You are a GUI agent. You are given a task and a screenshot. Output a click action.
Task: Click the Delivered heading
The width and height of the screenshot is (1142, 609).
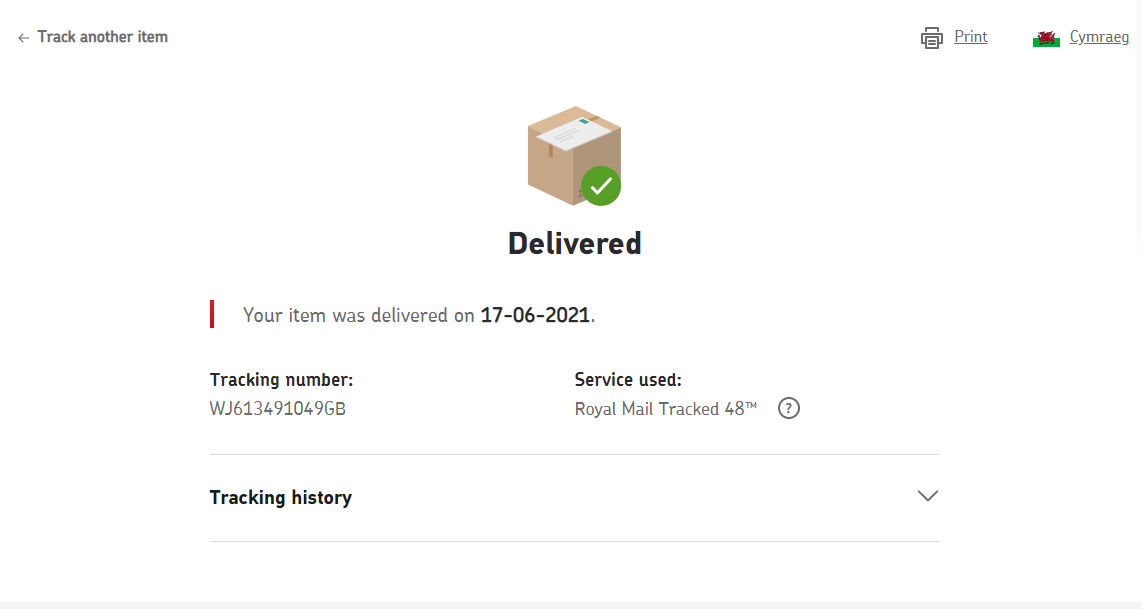574,243
